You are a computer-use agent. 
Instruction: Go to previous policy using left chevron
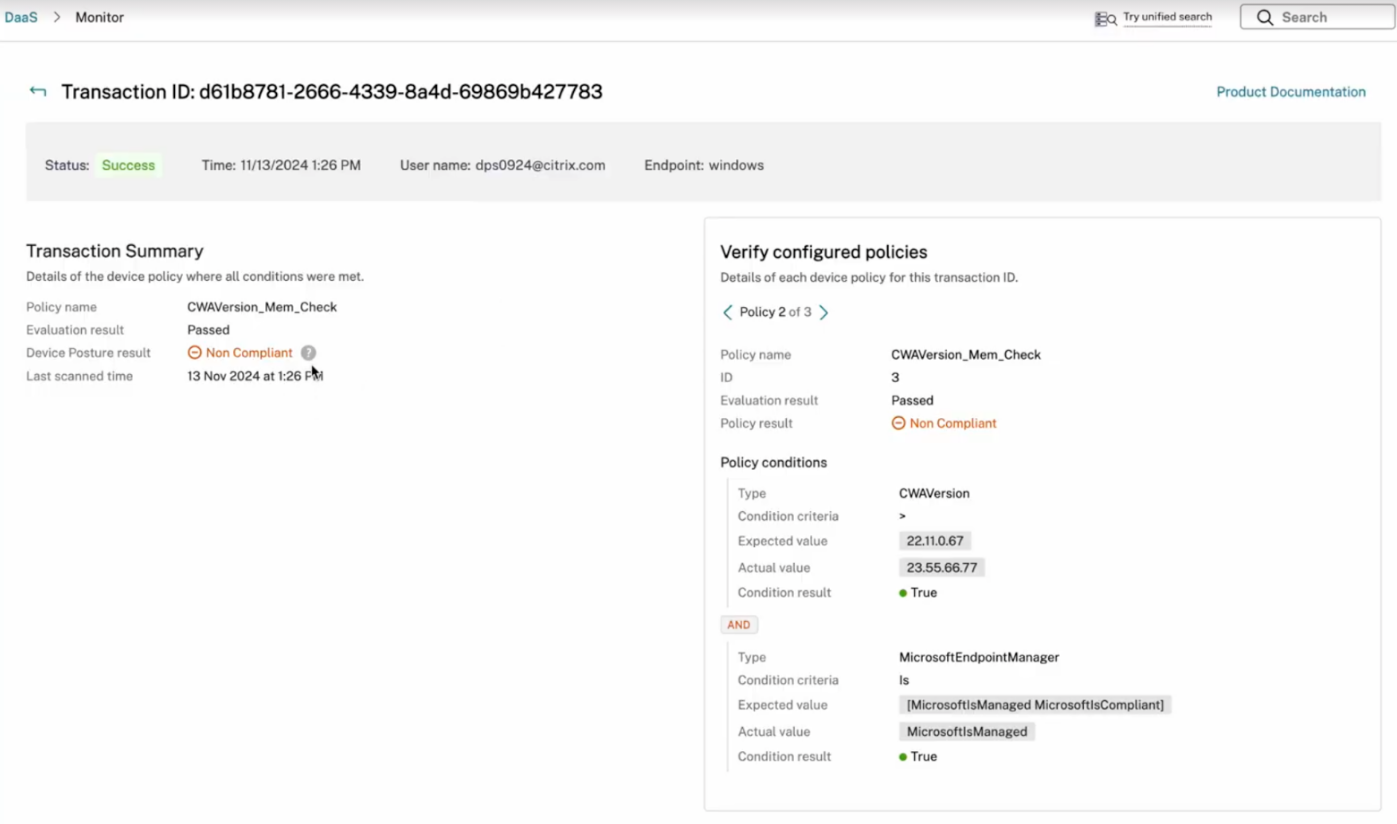(x=728, y=313)
